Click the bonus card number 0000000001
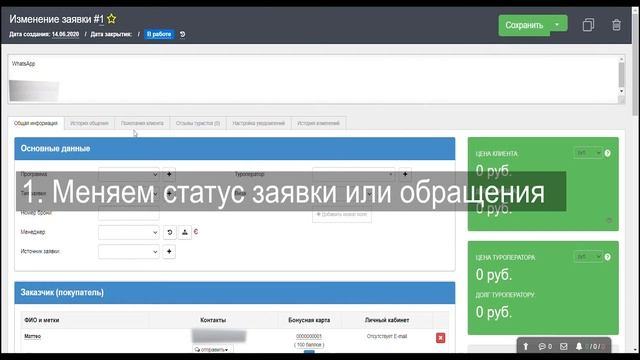The width and height of the screenshot is (640, 360). 309,336
